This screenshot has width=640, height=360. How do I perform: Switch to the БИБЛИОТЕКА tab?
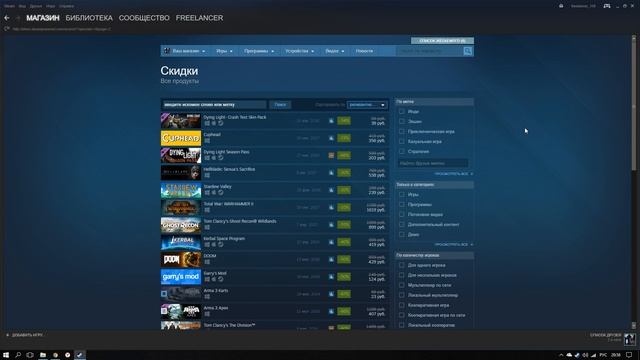[x=89, y=18]
